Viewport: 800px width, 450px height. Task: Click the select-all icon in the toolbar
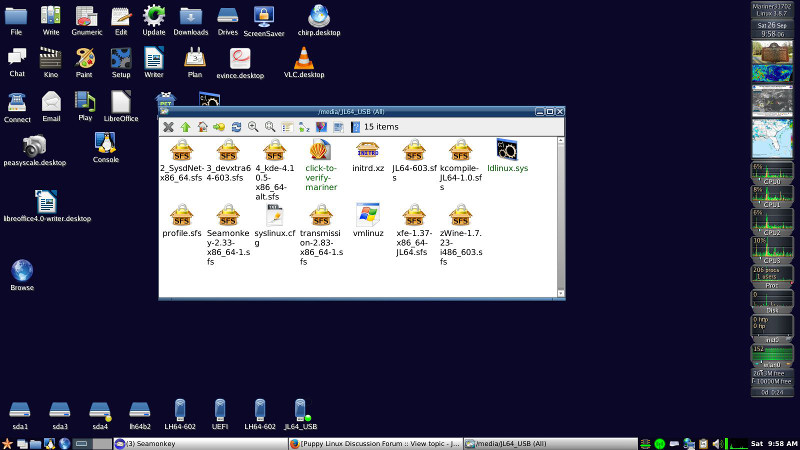(x=338, y=127)
